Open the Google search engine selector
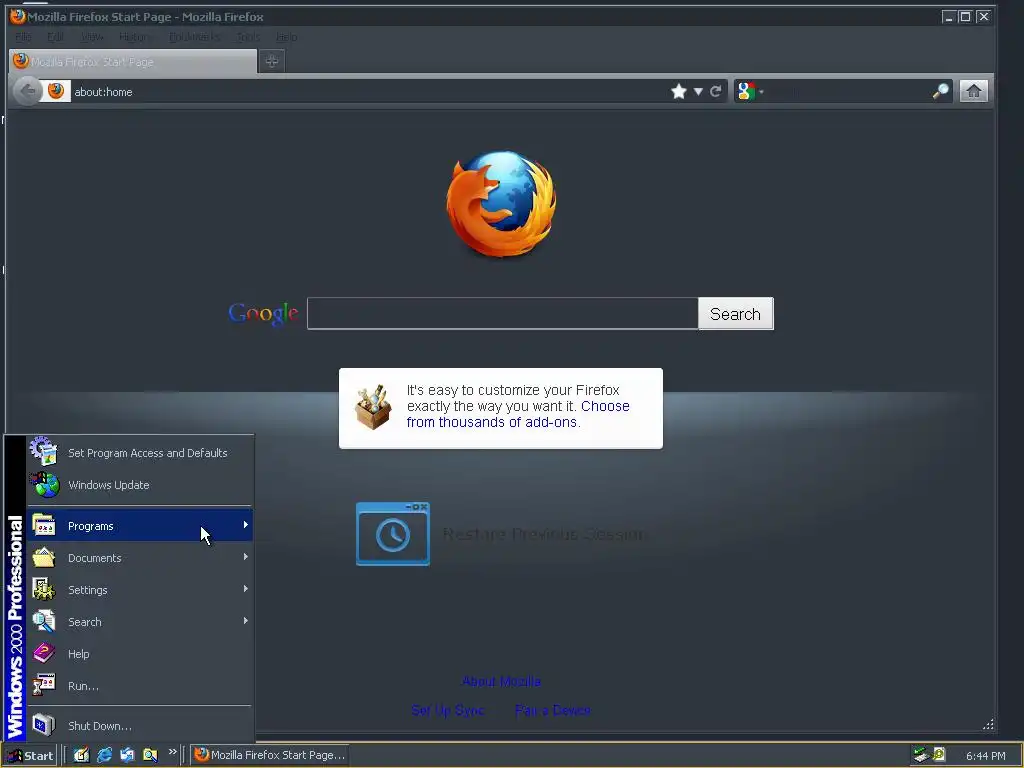Viewport: 1024px width, 768px height. pos(750,91)
